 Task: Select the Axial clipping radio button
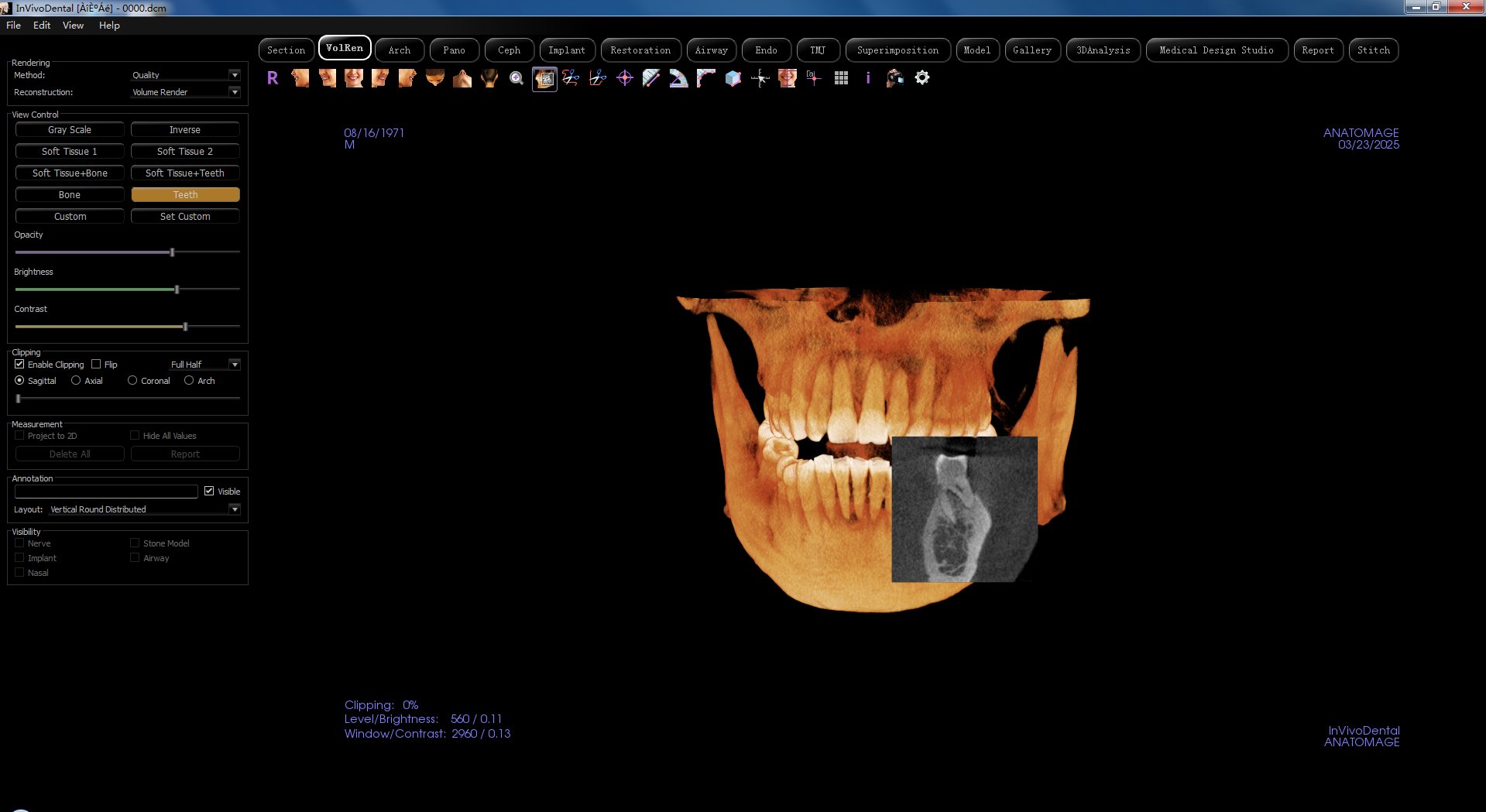76,380
